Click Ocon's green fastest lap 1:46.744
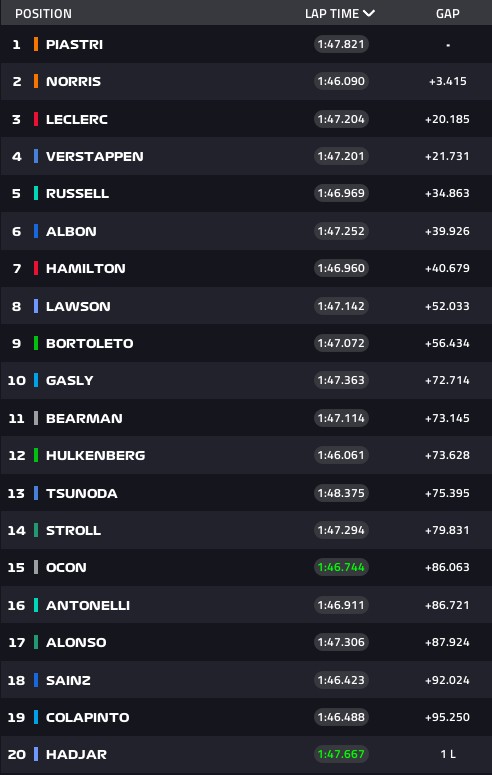This screenshot has width=492, height=775. coord(341,567)
